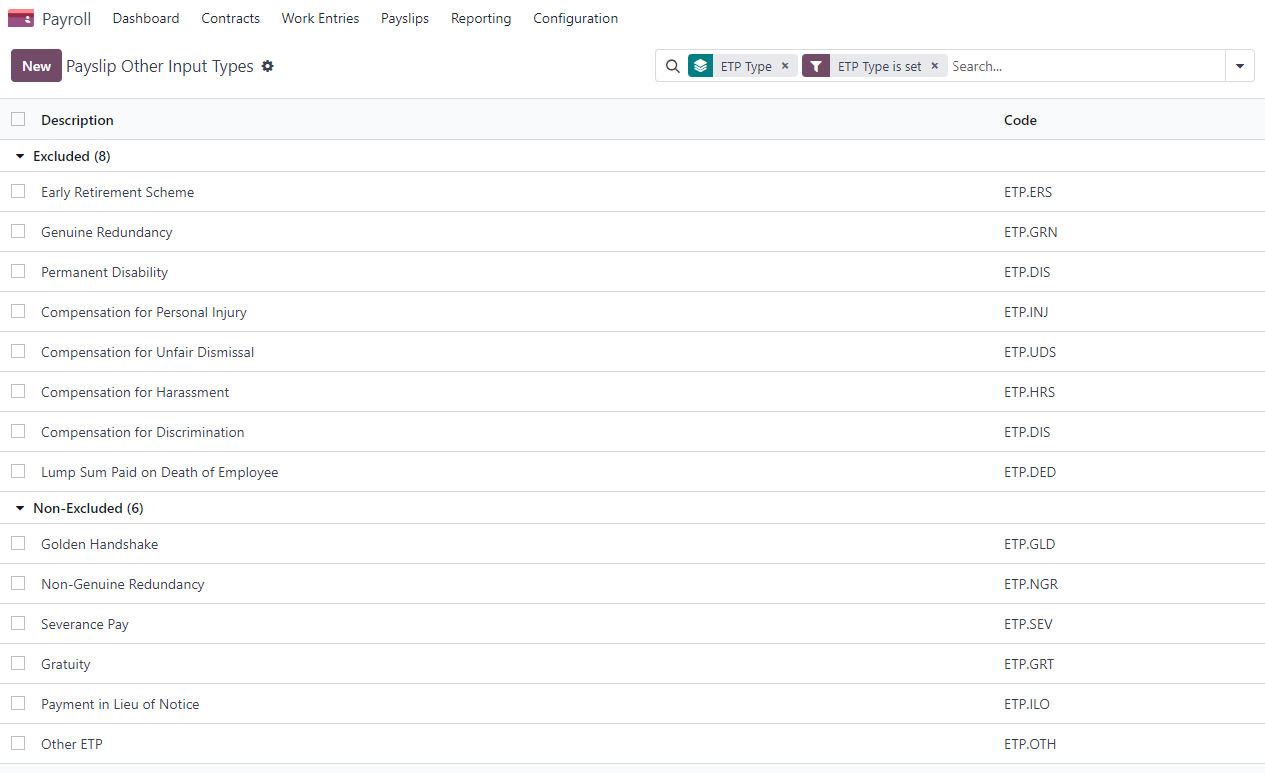Check the Other ETP row checkbox
This screenshot has width=1265, height=773.
18,743
